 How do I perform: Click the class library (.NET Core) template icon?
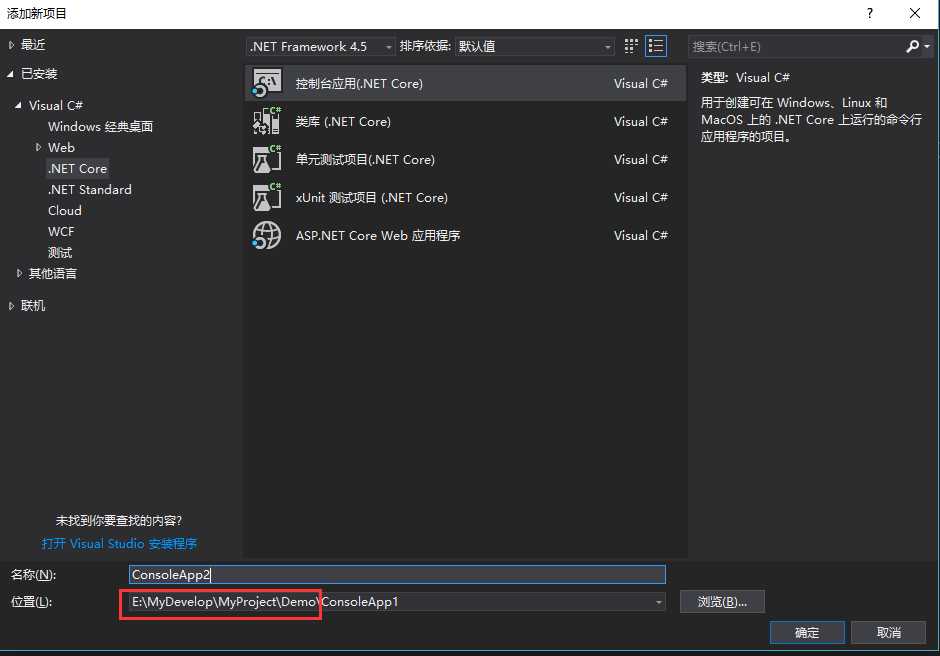coord(267,121)
